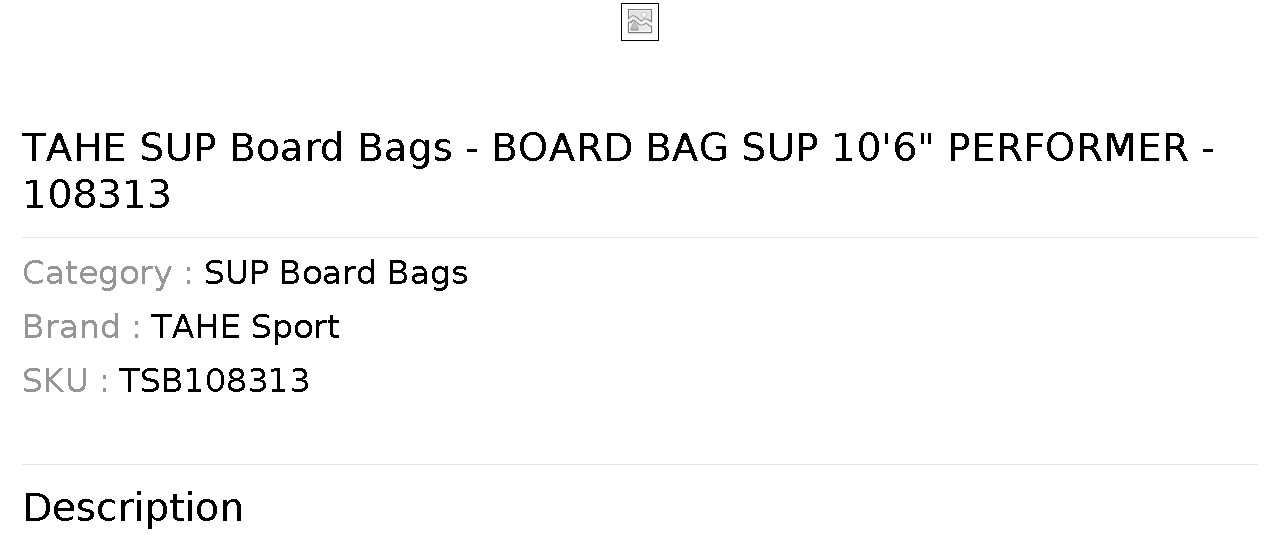The height and width of the screenshot is (553, 1280).
Task: Click the divider line under the title
Action: pos(640,237)
